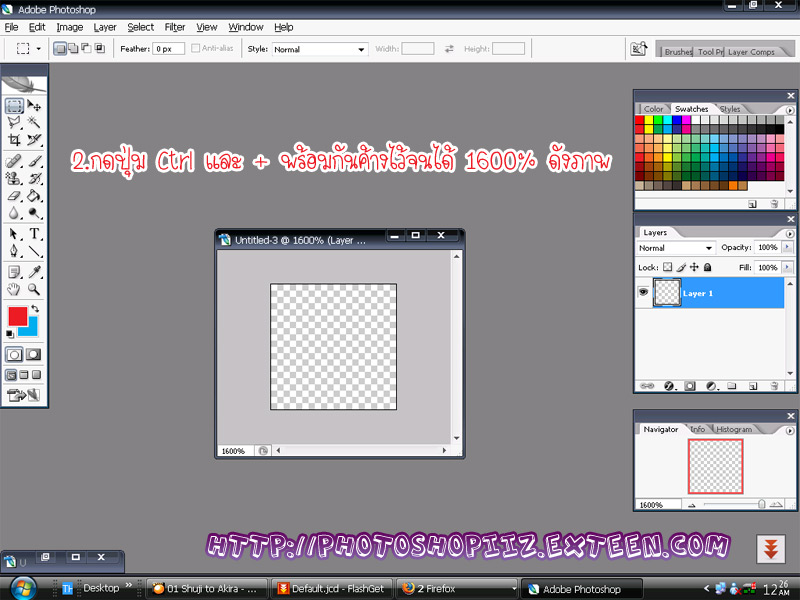Screen dimensions: 800x600
Task: Select the Blur tool
Action: coord(14,213)
